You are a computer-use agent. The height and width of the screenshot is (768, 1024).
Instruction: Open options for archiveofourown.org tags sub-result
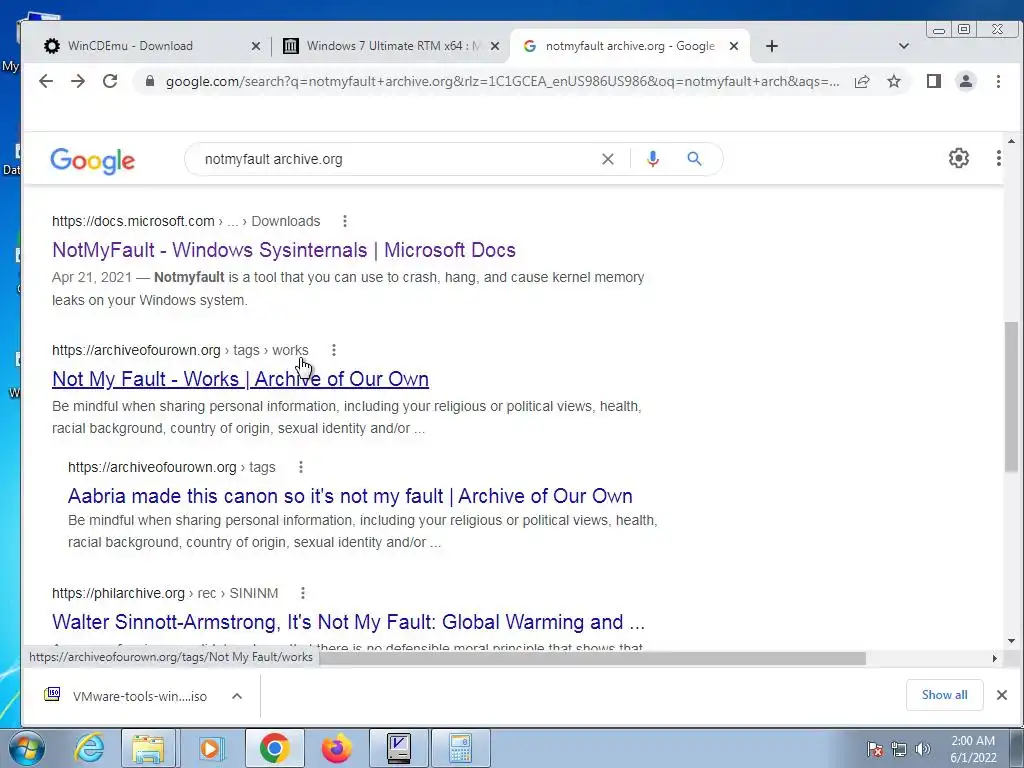pos(300,467)
